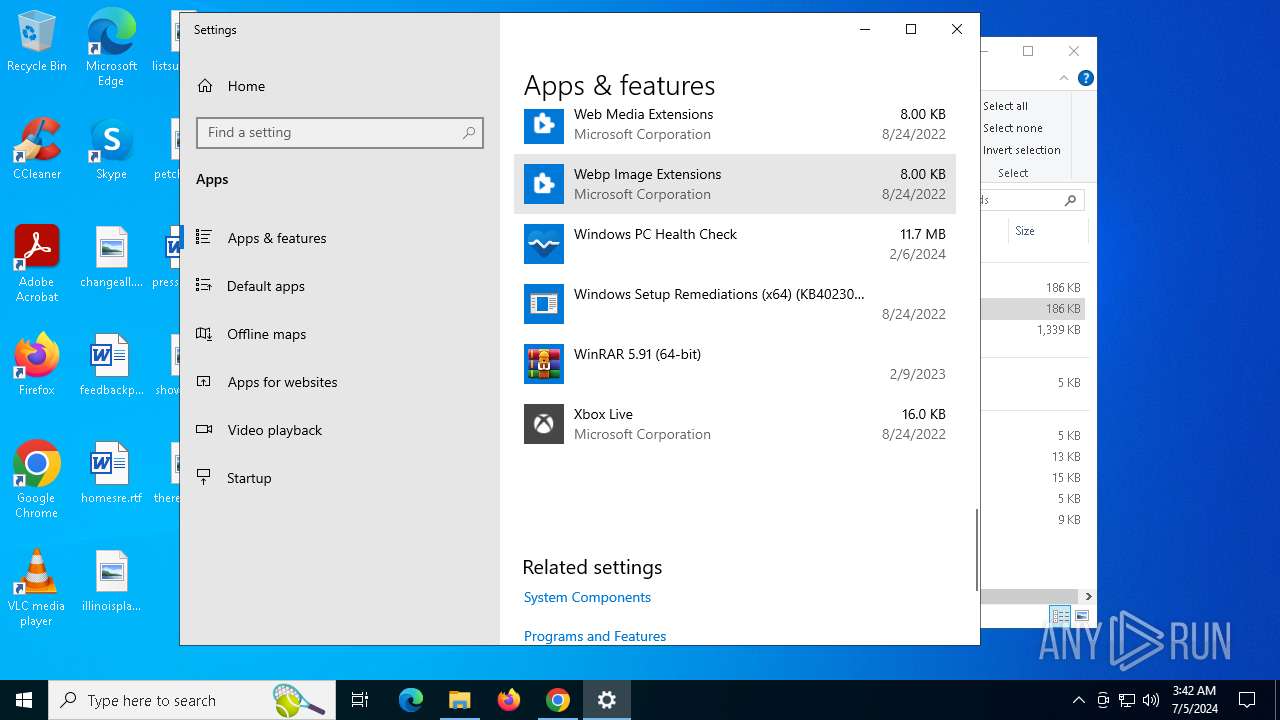Open File Explorer from the taskbar
The height and width of the screenshot is (720, 1280).
point(459,700)
